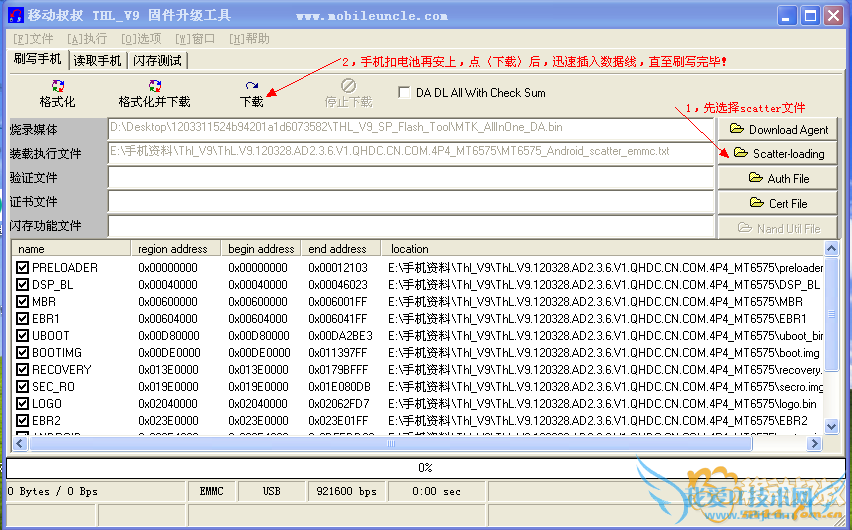Switch to the 闪存测试 tab

click(158, 60)
